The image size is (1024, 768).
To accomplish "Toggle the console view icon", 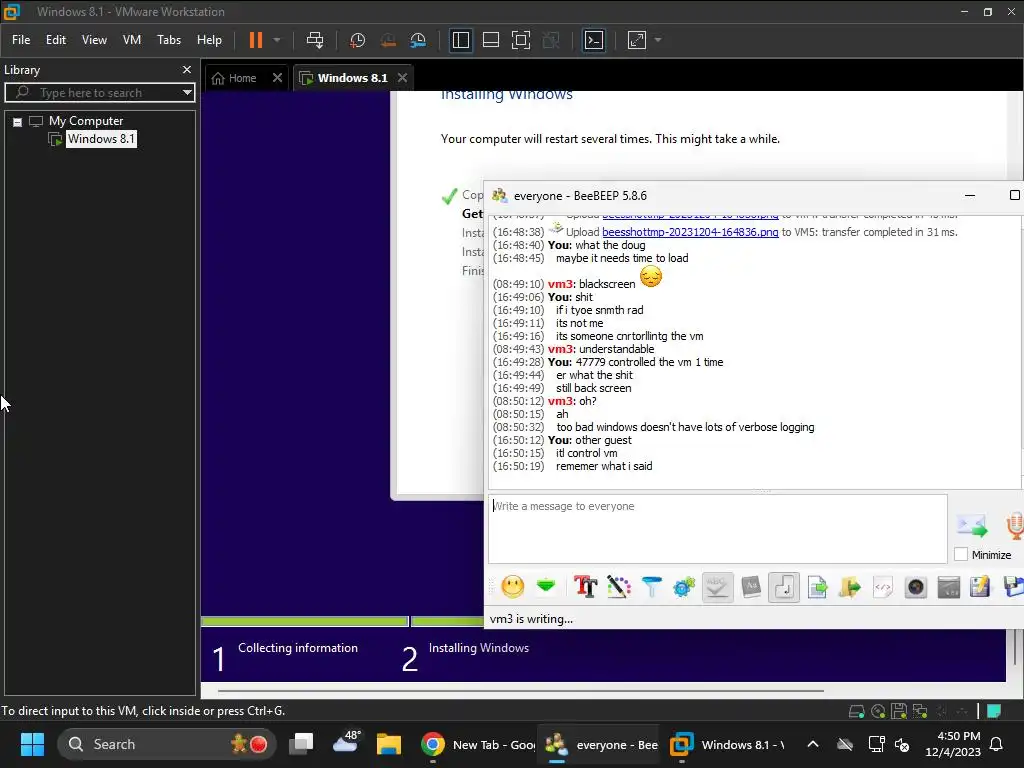I will (x=594, y=40).
